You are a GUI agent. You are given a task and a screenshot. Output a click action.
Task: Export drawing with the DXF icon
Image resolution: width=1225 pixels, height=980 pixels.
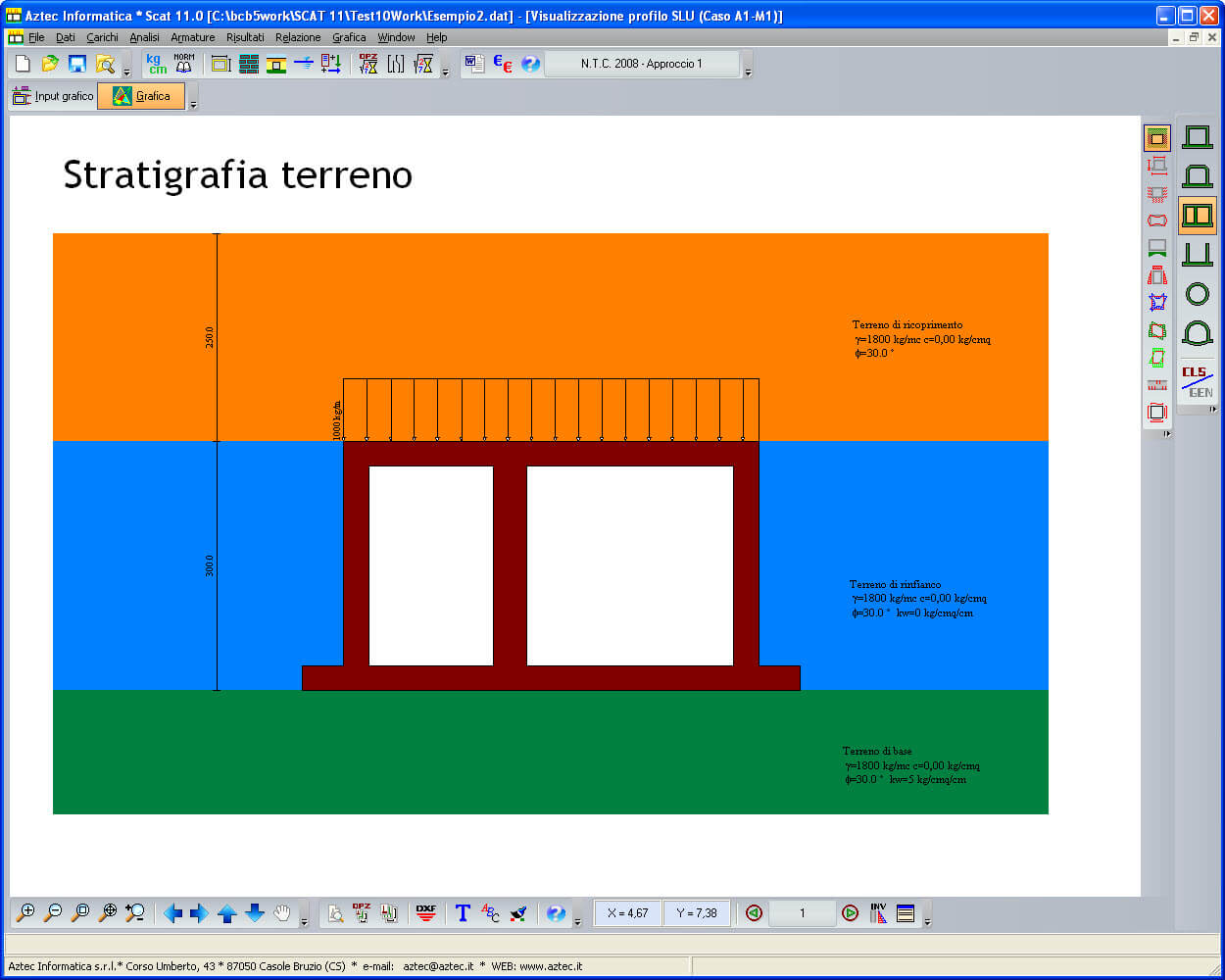[425, 912]
